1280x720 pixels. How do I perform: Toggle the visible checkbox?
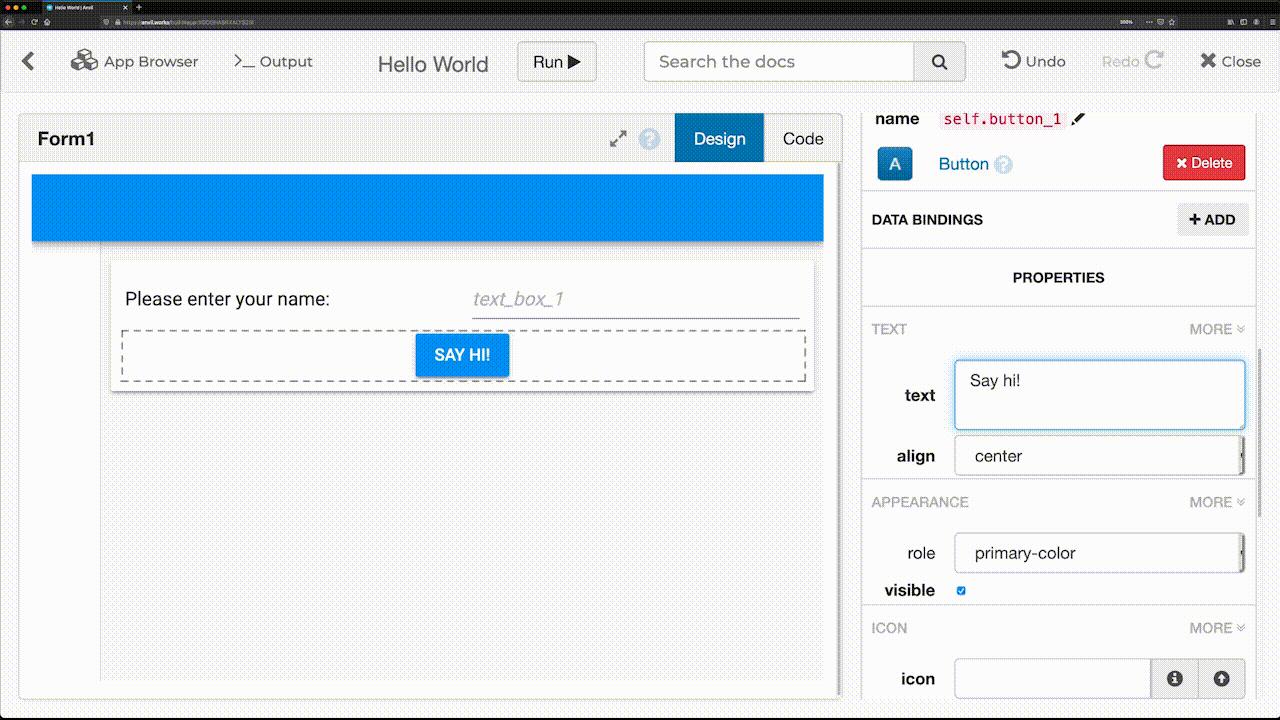coord(961,590)
